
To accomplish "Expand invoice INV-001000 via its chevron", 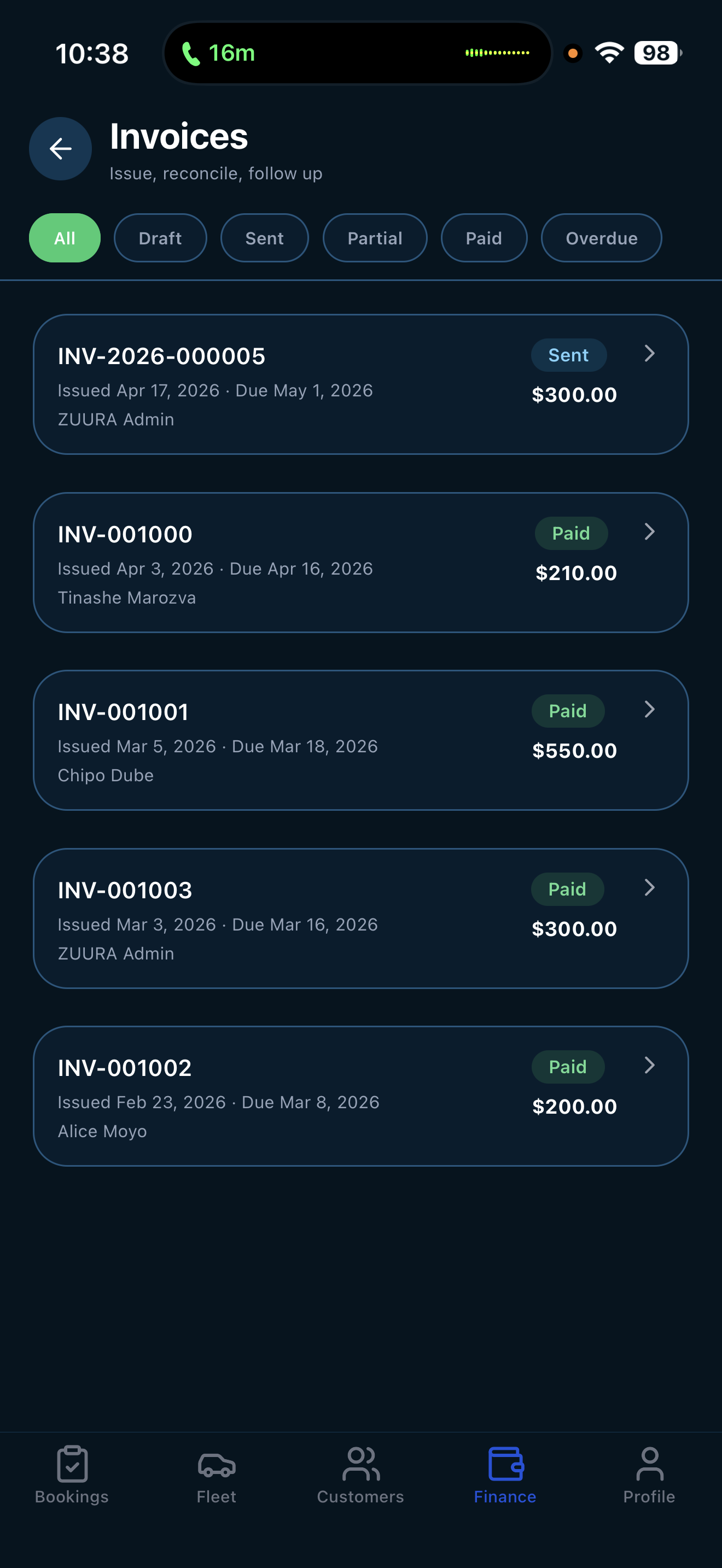I will pyautogui.click(x=650, y=532).
